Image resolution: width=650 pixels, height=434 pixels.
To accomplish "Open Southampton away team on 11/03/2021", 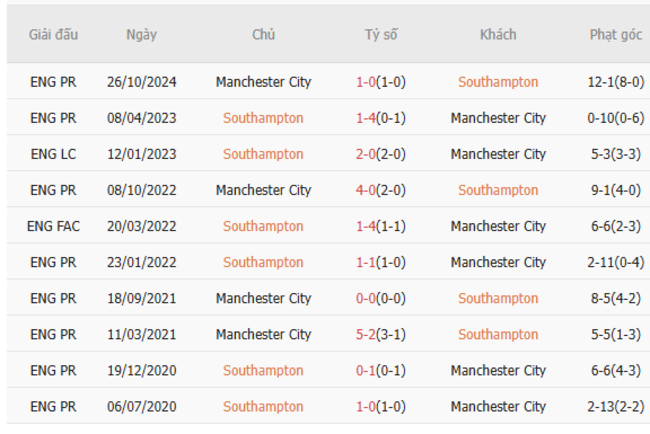I will pyautogui.click(x=497, y=334).
